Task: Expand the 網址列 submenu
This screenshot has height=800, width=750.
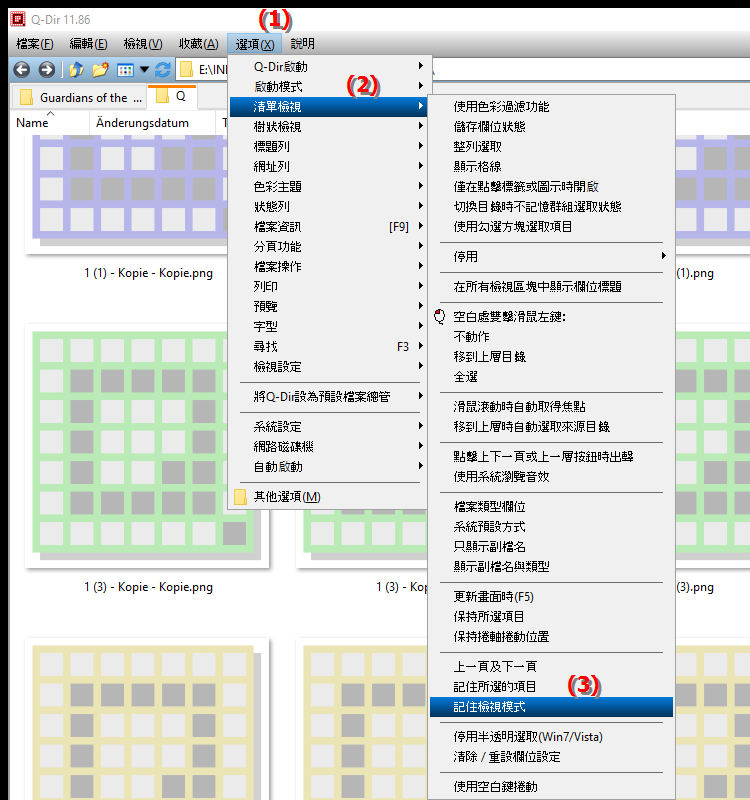Action: click(328, 166)
